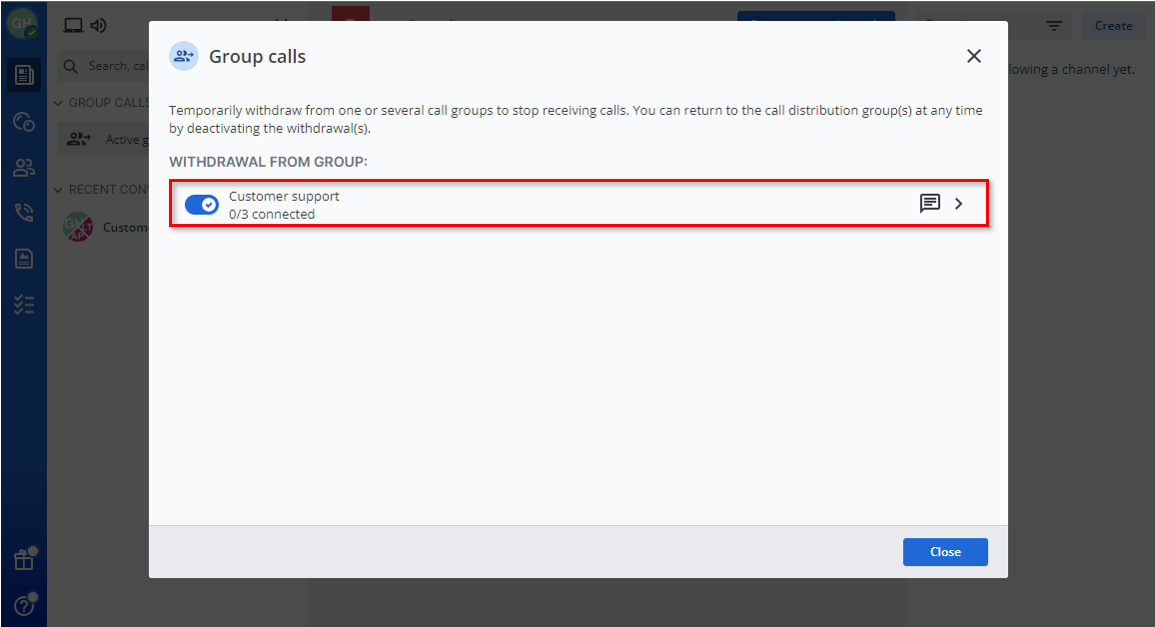Click the Create button

[x=1113, y=26]
